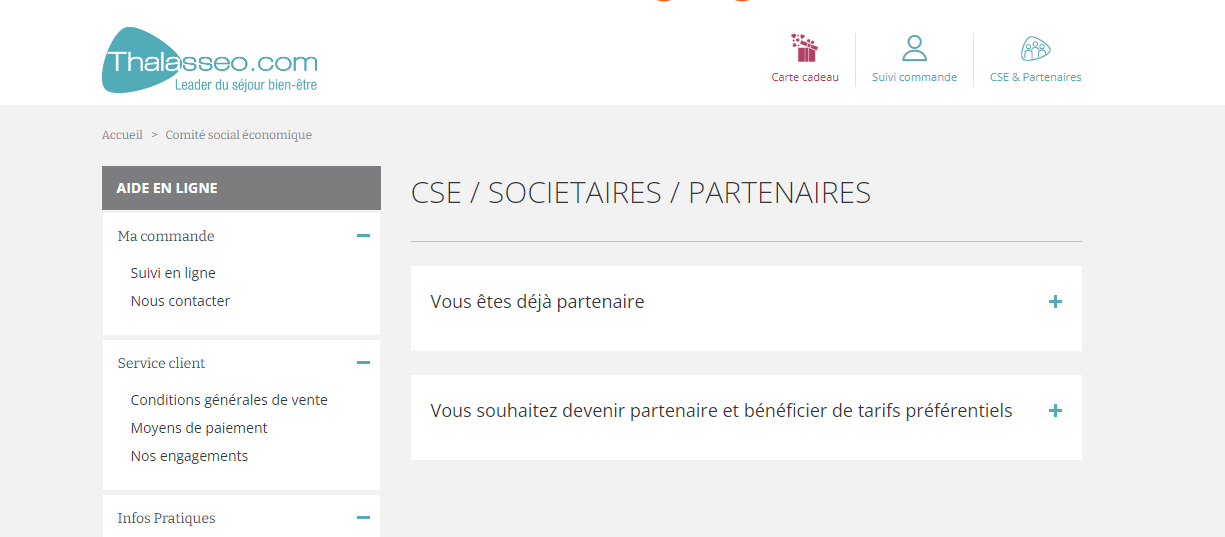Click the Carte cadeau text label
Viewport: 1225px width, 537px height.
(x=805, y=77)
